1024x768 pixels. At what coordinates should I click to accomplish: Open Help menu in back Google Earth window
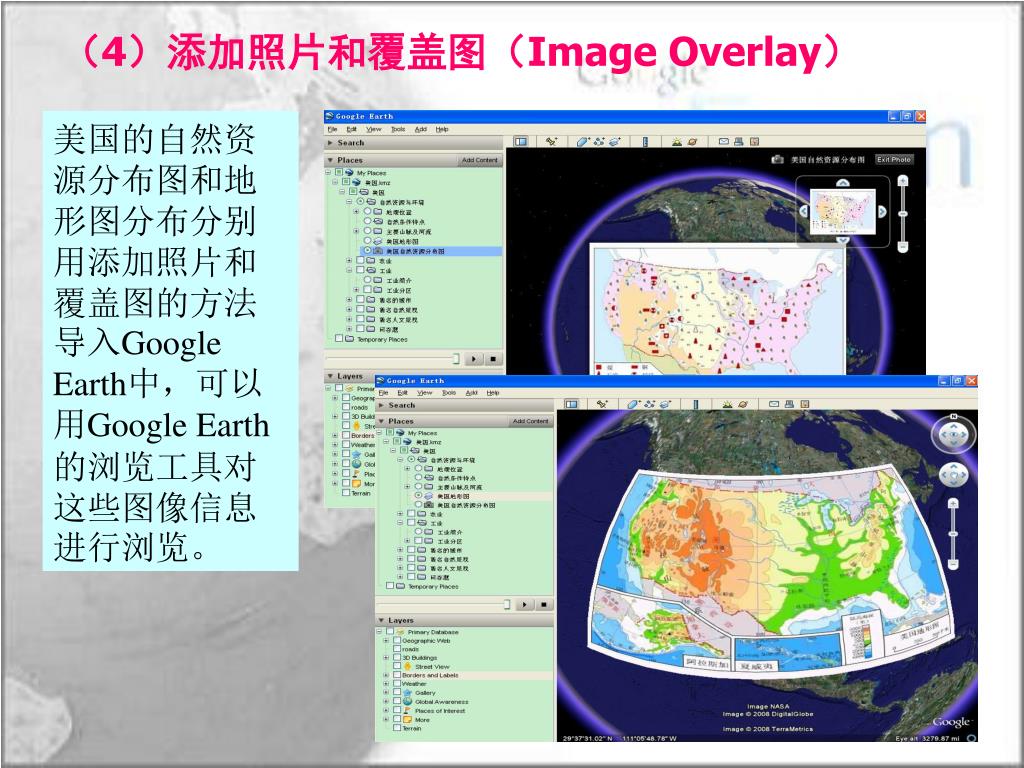[442, 129]
